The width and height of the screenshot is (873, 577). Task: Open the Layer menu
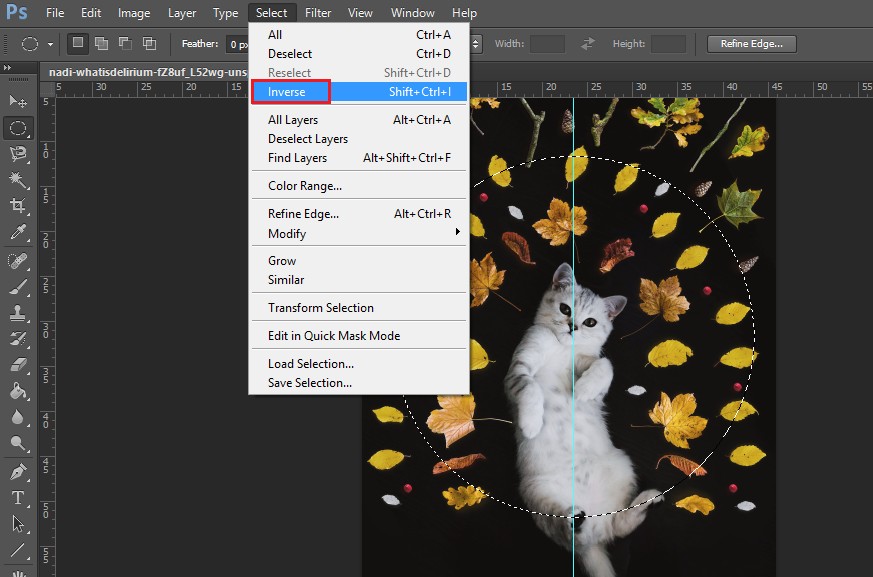pyautogui.click(x=182, y=13)
